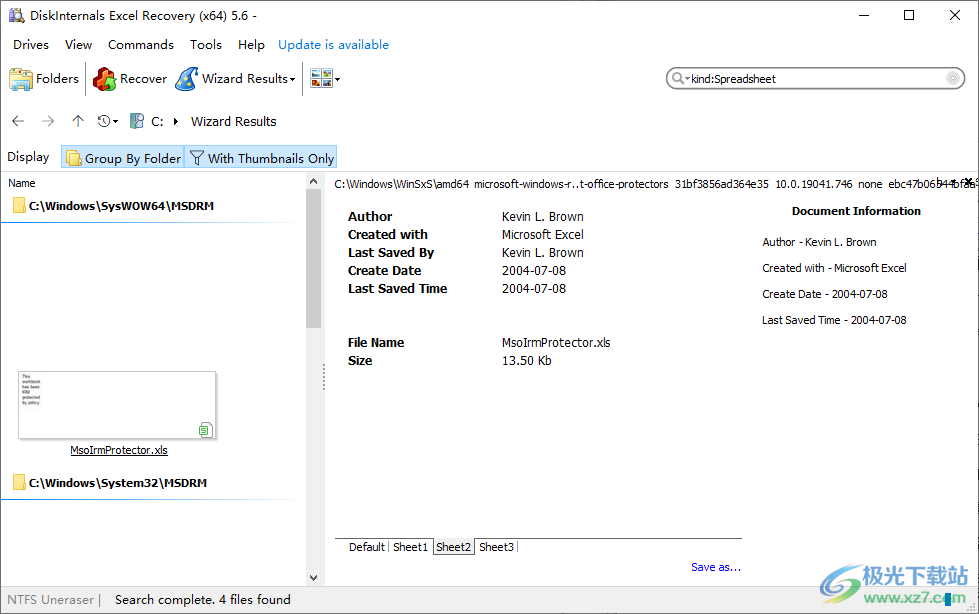Open search magnifier options dropdown
This screenshot has height=614, width=979.
pos(680,79)
